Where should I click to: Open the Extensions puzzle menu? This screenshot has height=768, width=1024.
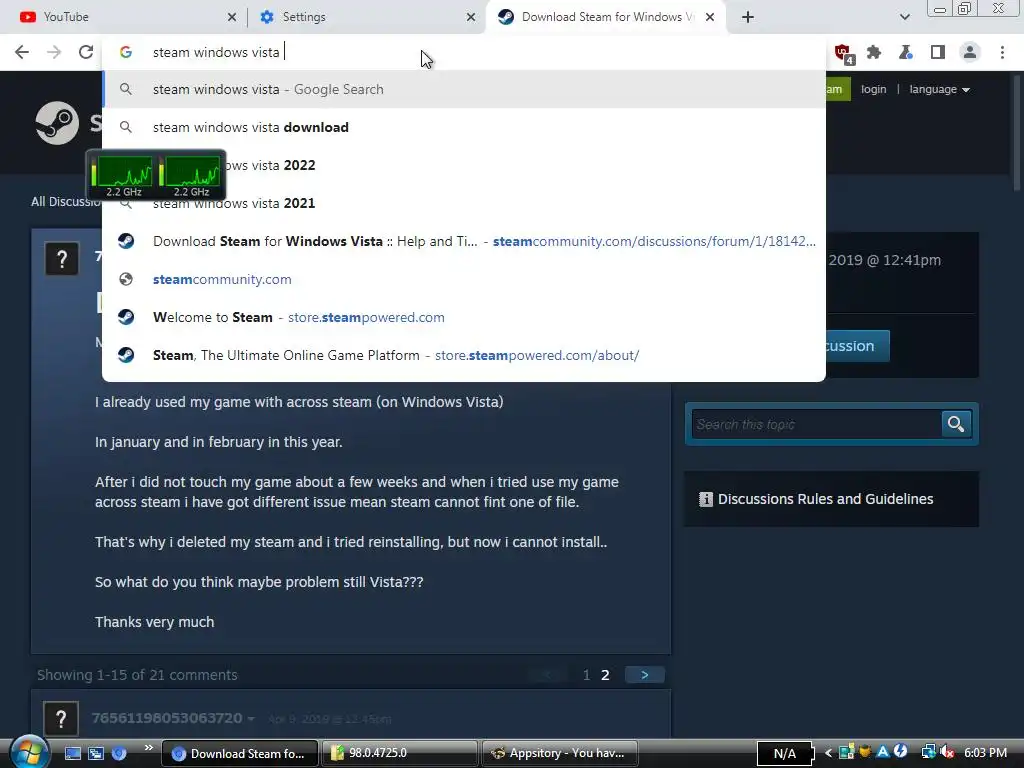[874, 52]
